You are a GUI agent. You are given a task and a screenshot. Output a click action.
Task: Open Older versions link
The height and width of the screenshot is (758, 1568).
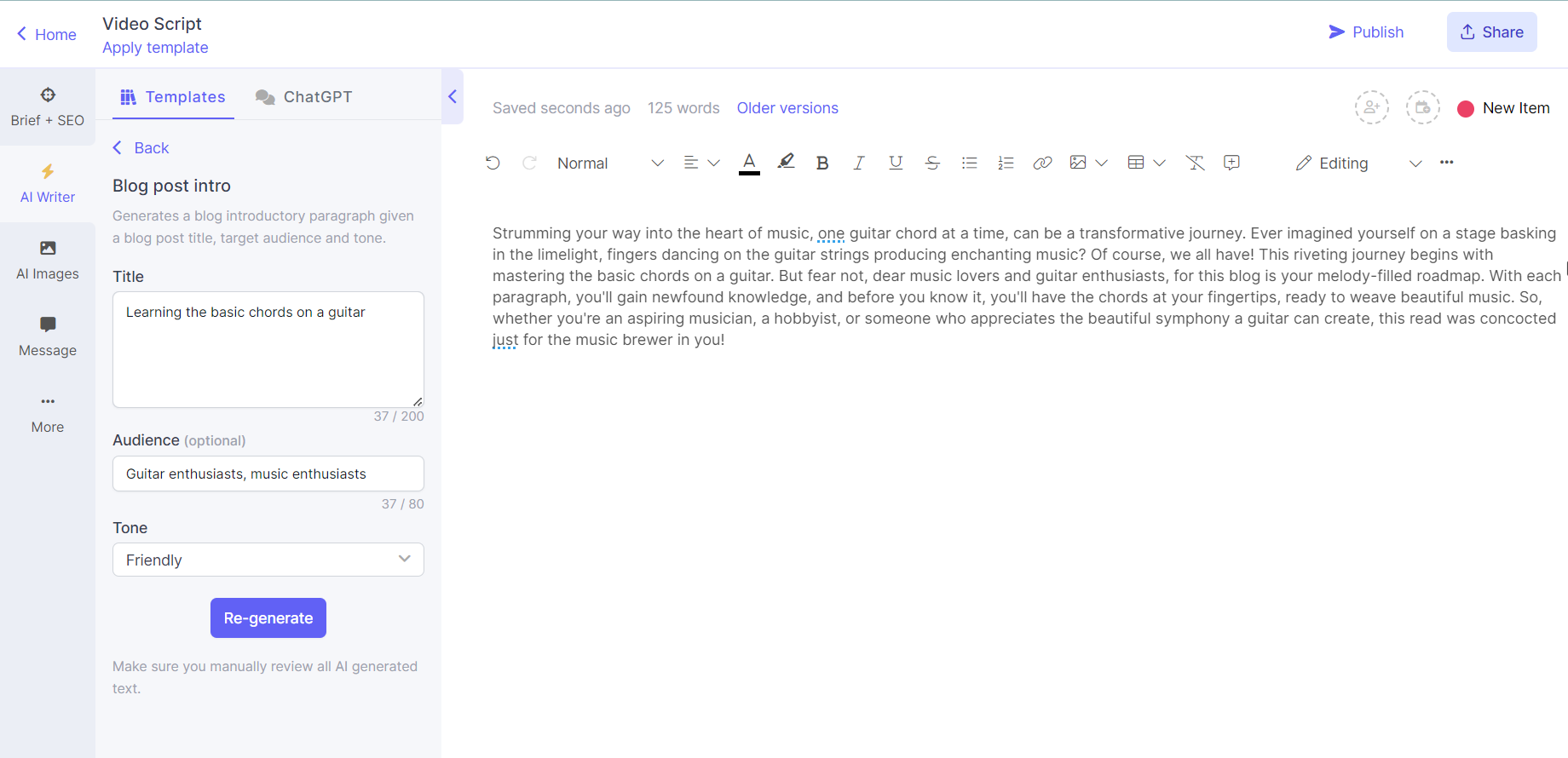click(787, 108)
